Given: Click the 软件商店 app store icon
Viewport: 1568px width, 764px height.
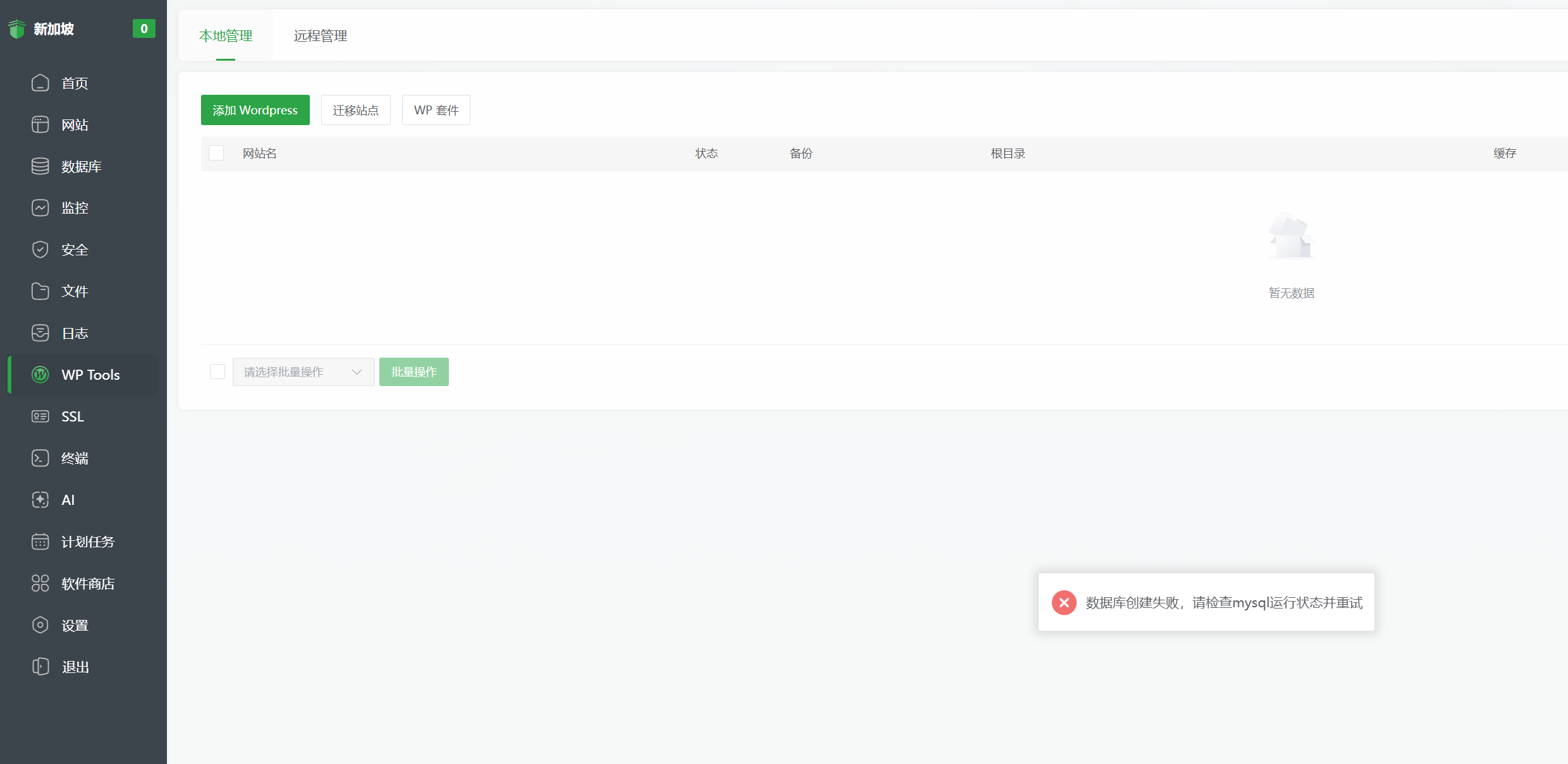Looking at the screenshot, I should (x=40, y=583).
